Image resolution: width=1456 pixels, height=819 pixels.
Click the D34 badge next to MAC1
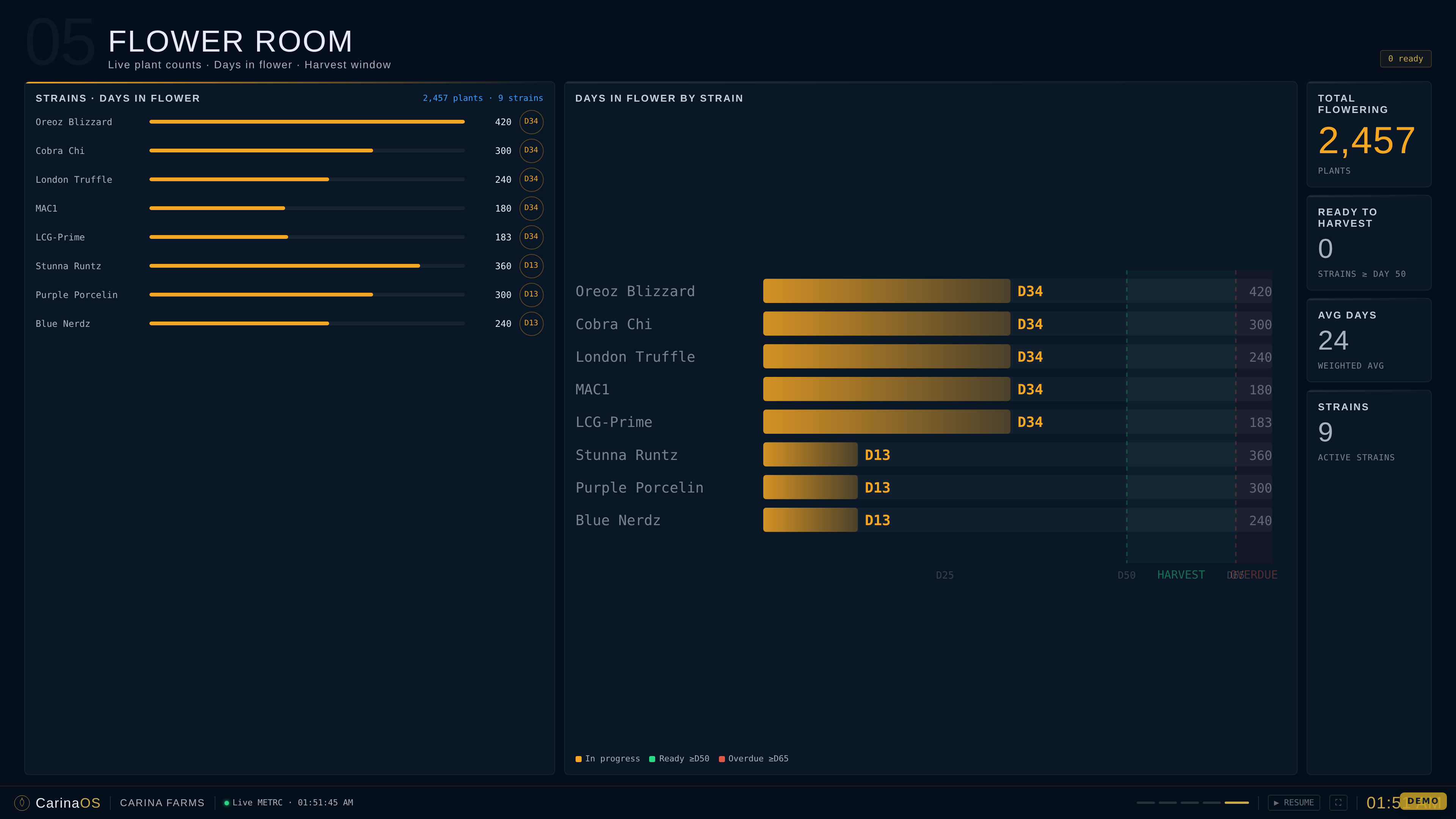tap(531, 208)
